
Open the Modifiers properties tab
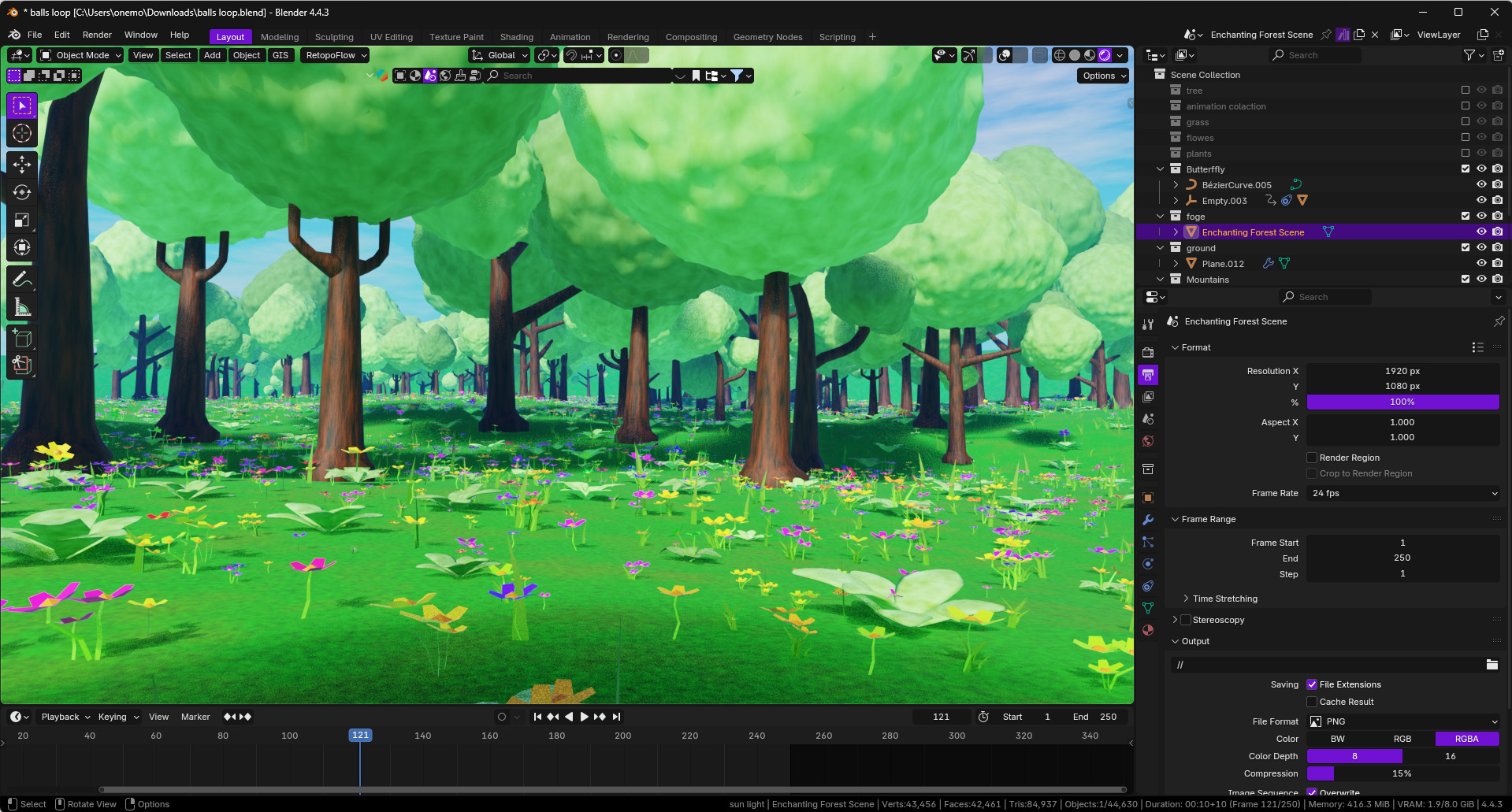[x=1148, y=520]
